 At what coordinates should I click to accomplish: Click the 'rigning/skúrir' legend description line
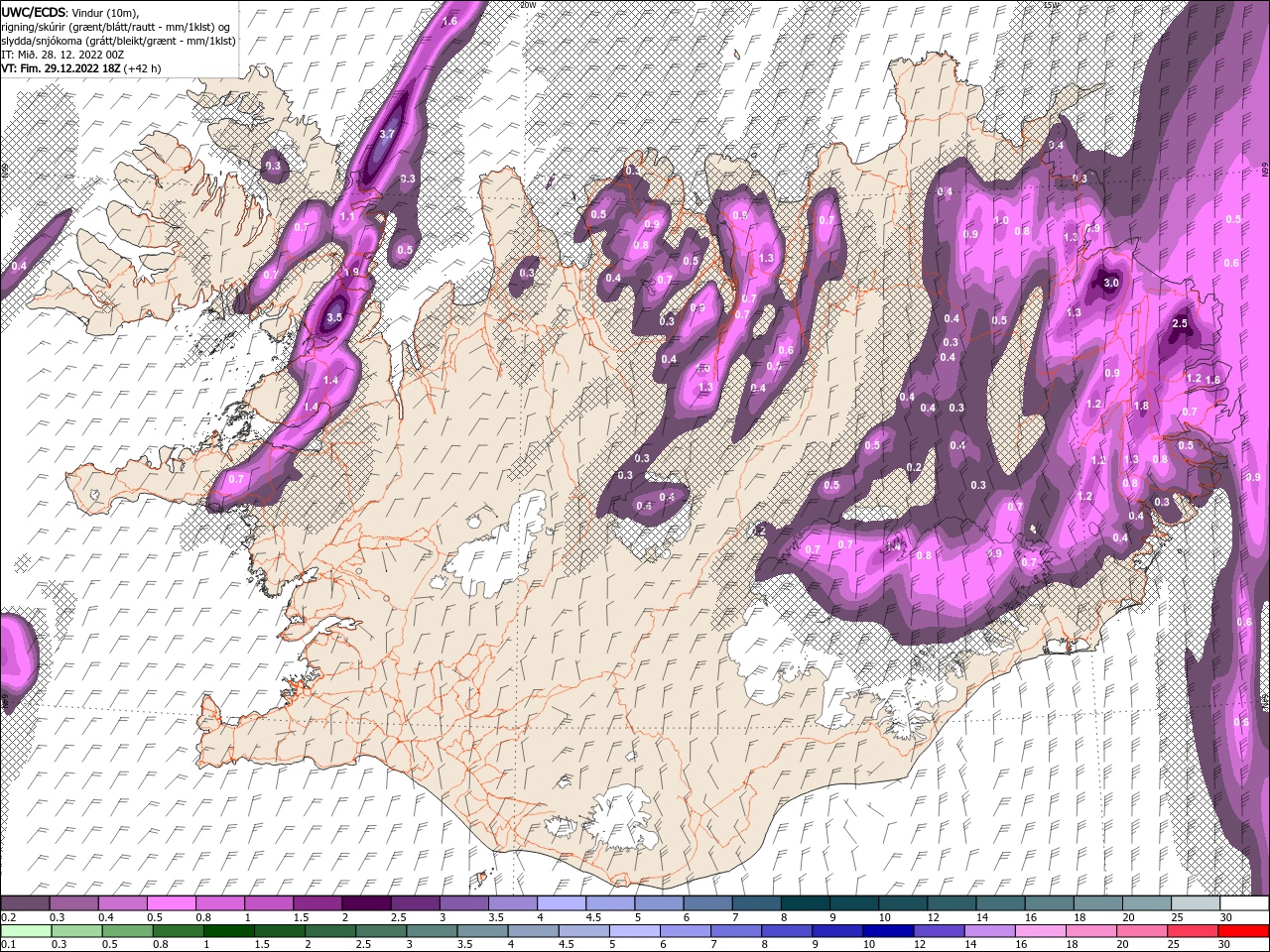point(117,27)
